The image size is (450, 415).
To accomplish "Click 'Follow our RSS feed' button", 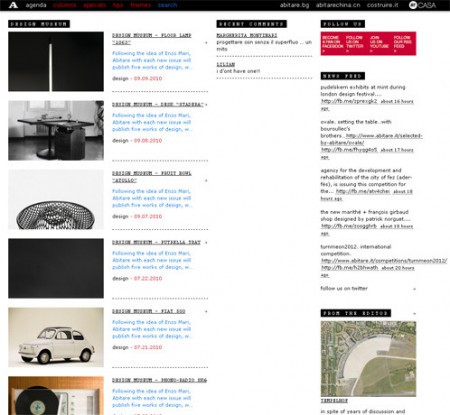I will pyautogui.click(x=402, y=44).
